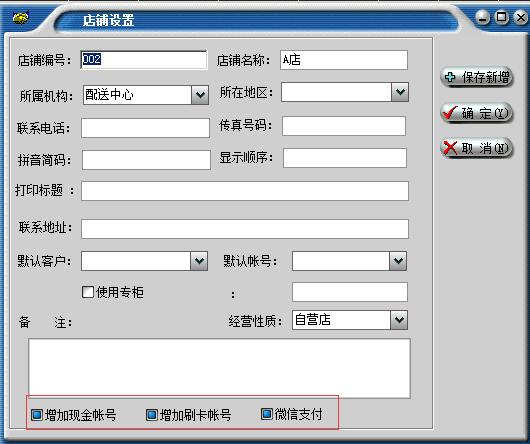The width and height of the screenshot is (530, 444).
Task: Click into the 备注 text area
Action: [x=220, y=368]
